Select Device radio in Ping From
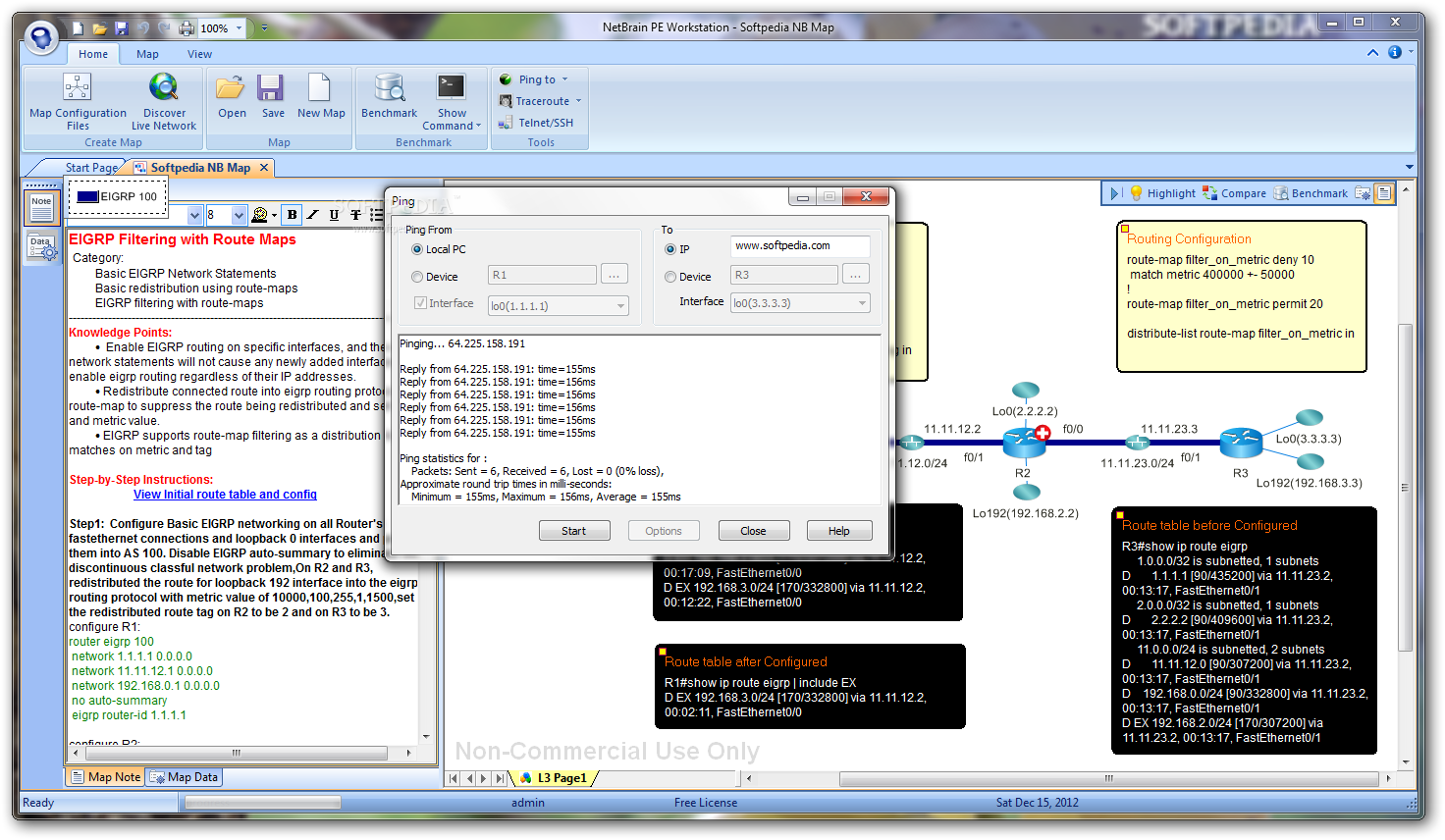Viewport: 1445px width, 840px height. pyautogui.click(x=417, y=277)
